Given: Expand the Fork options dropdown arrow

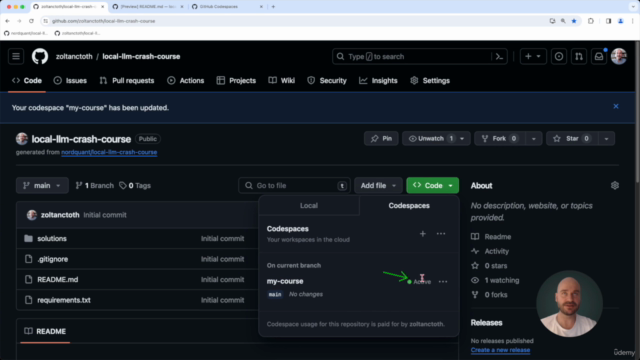Looking at the screenshot, I should [x=534, y=139].
